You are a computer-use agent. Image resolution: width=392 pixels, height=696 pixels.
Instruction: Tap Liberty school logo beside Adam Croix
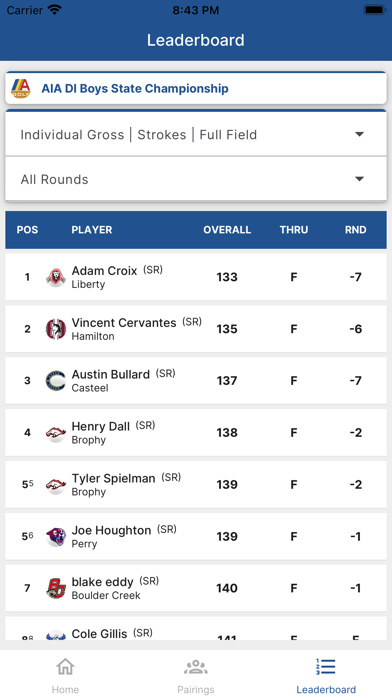point(56,277)
